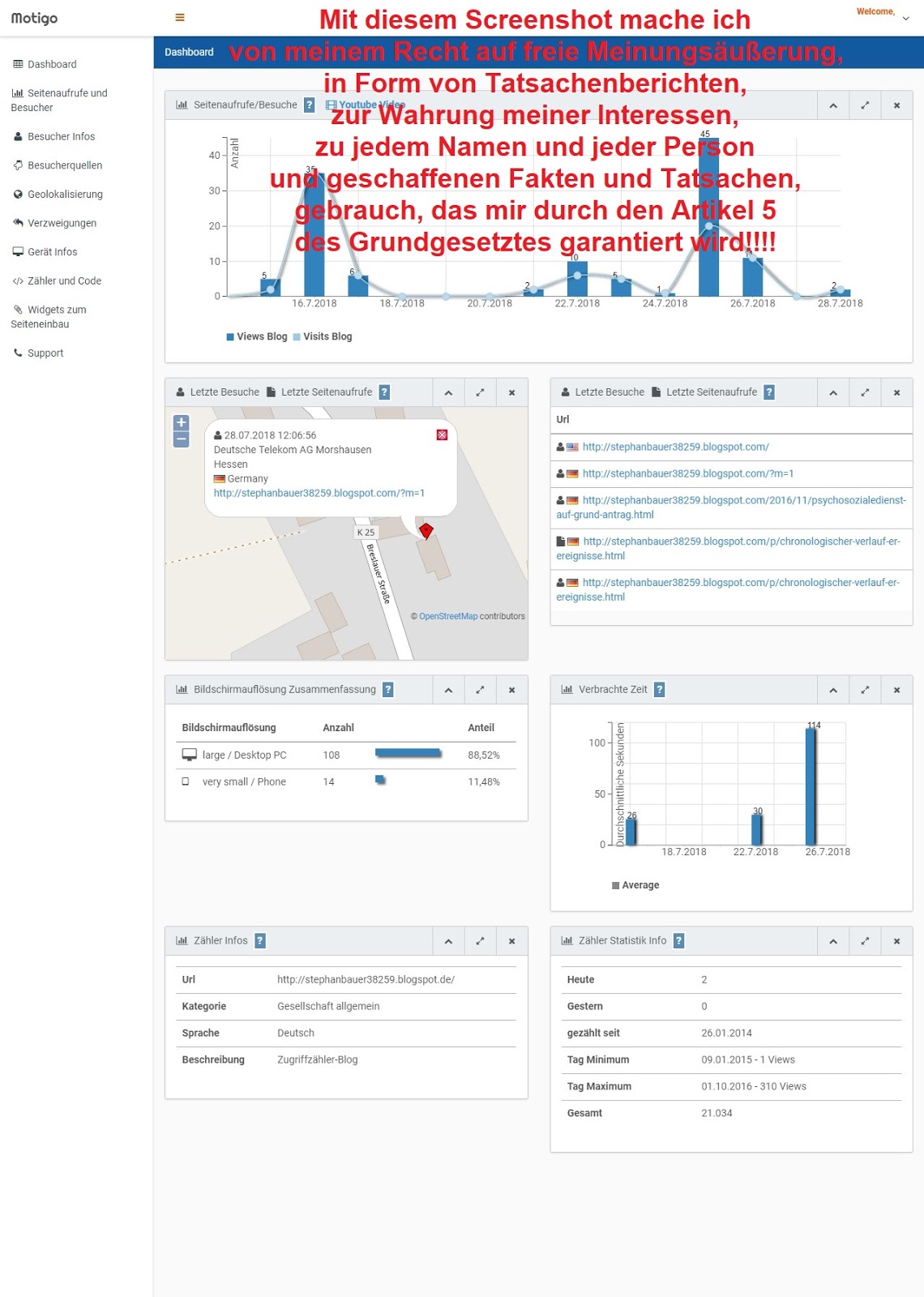Expand Bildschirmauflösung panel to fullscreen
The height and width of the screenshot is (1297, 924).
[x=480, y=690]
